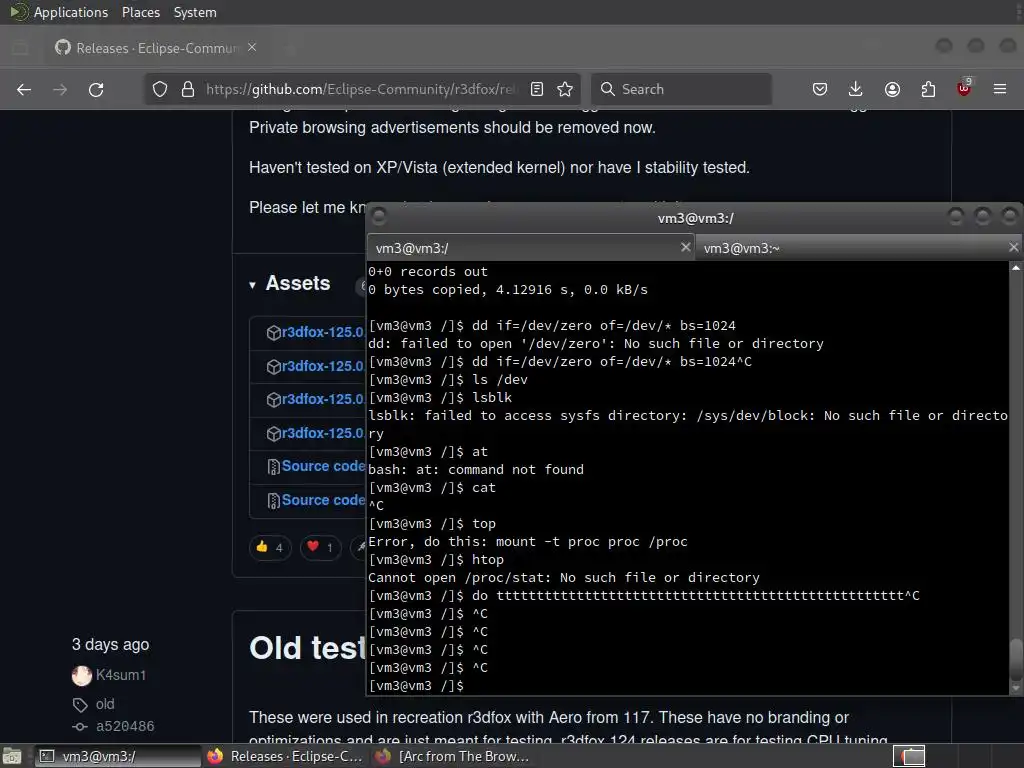The height and width of the screenshot is (768, 1024).
Task: Open the System menu
Action: tap(195, 12)
